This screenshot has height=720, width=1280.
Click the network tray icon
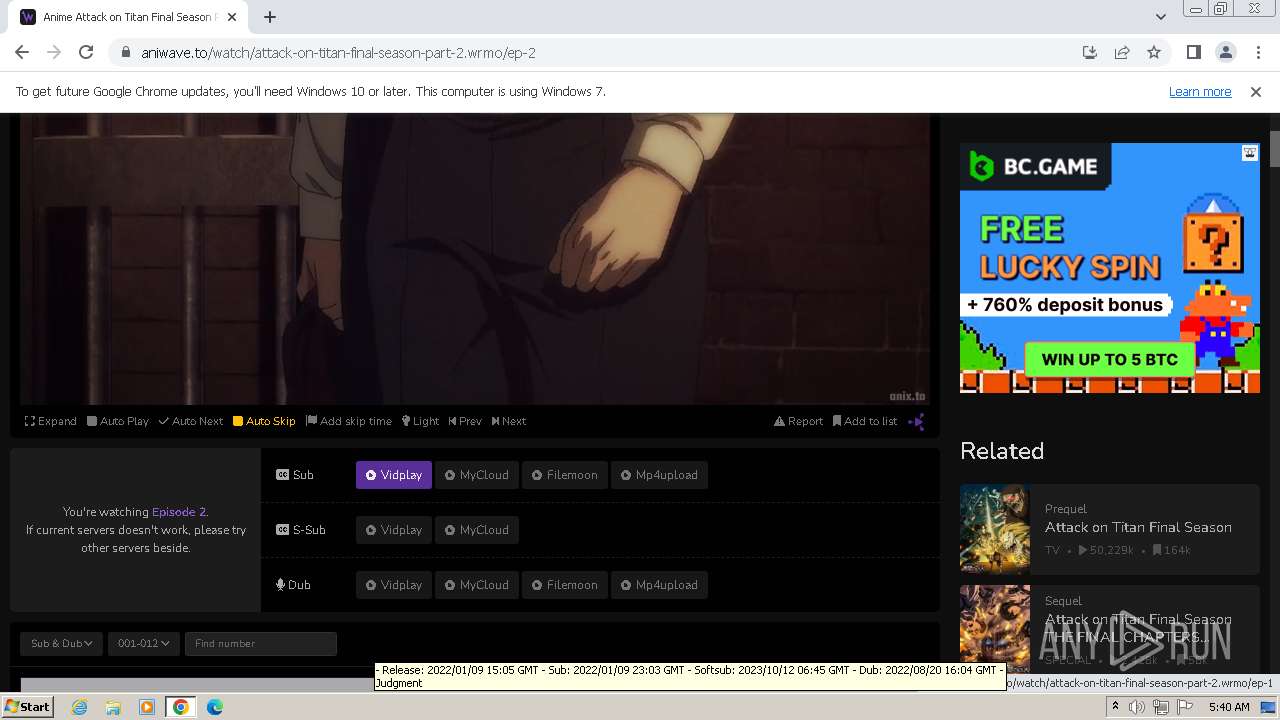(x=1161, y=707)
